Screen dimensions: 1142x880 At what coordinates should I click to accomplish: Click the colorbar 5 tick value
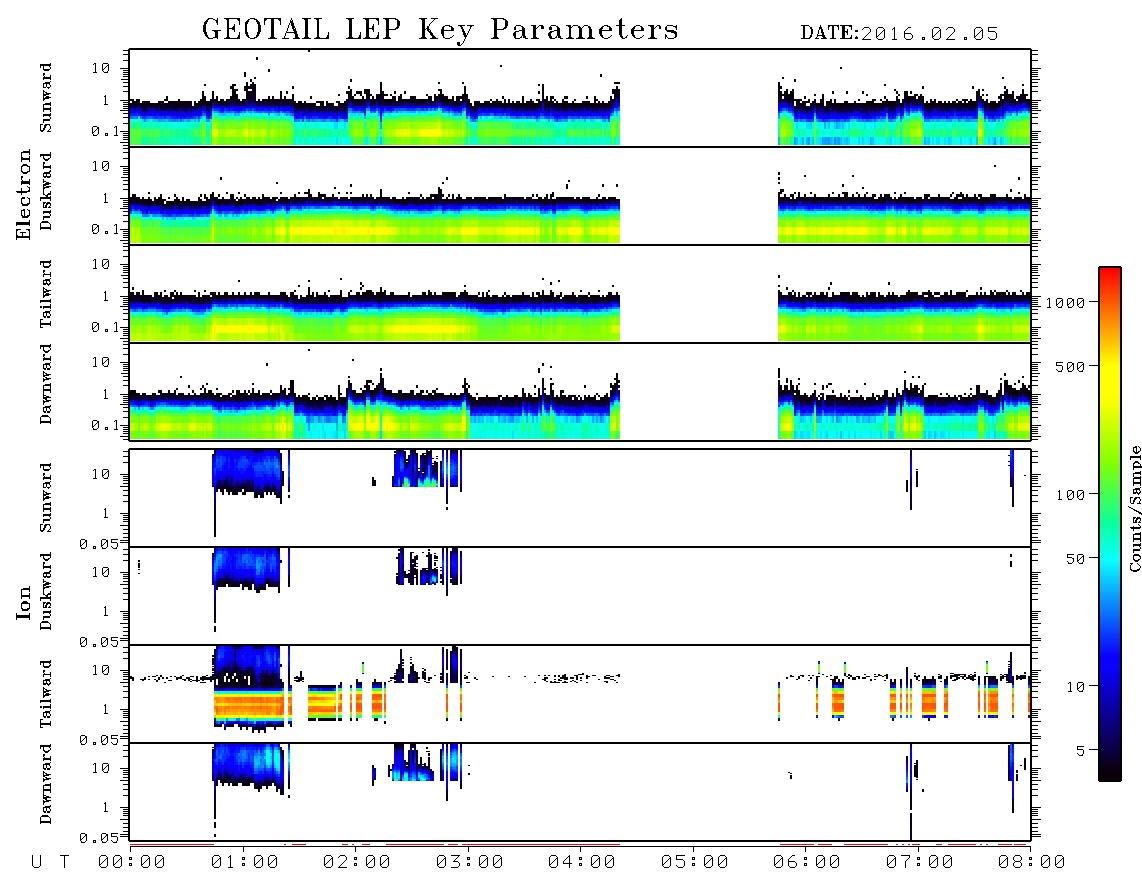pyautogui.click(x=1081, y=750)
